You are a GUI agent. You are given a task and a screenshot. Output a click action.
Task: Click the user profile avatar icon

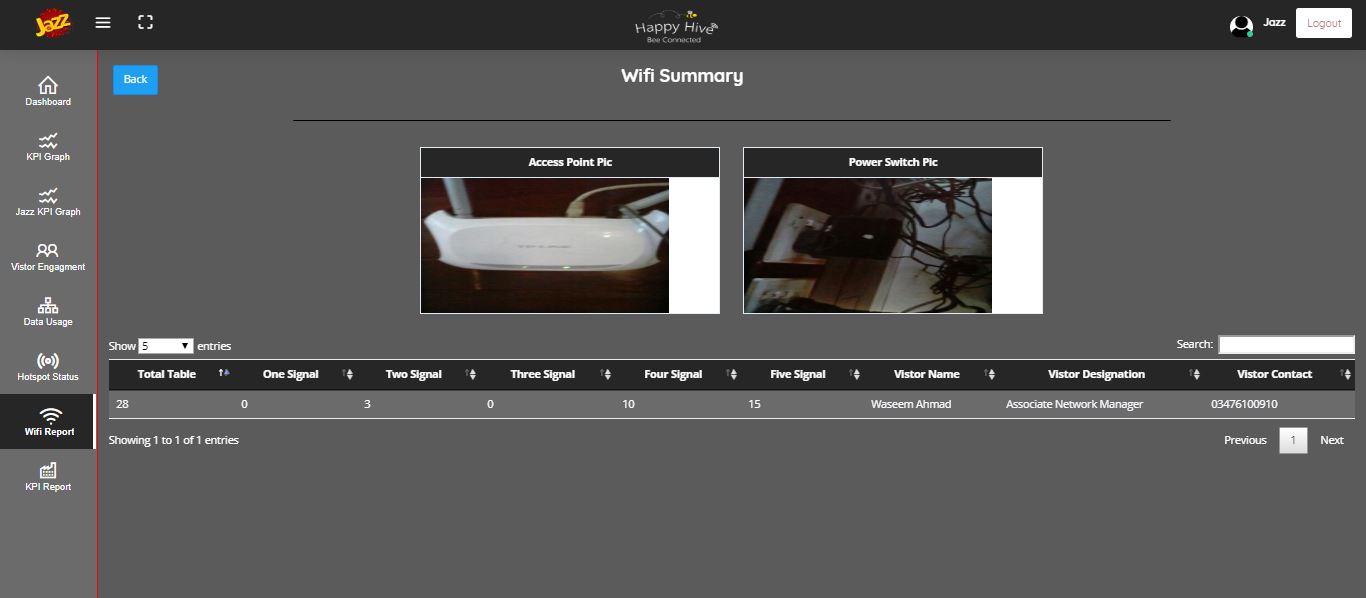[1241, 26]
